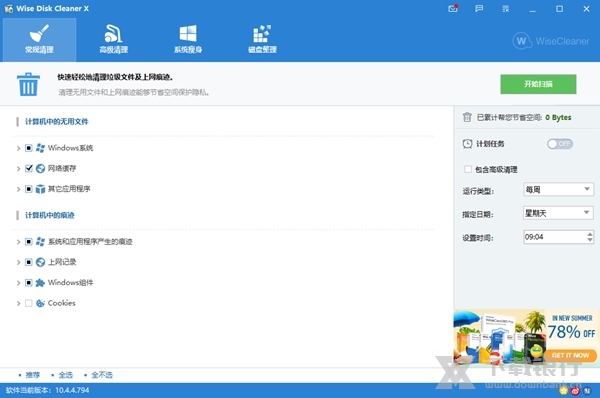The image size is (600, 398).
Task: Select the Cookies label
Action: coord(62,303)
